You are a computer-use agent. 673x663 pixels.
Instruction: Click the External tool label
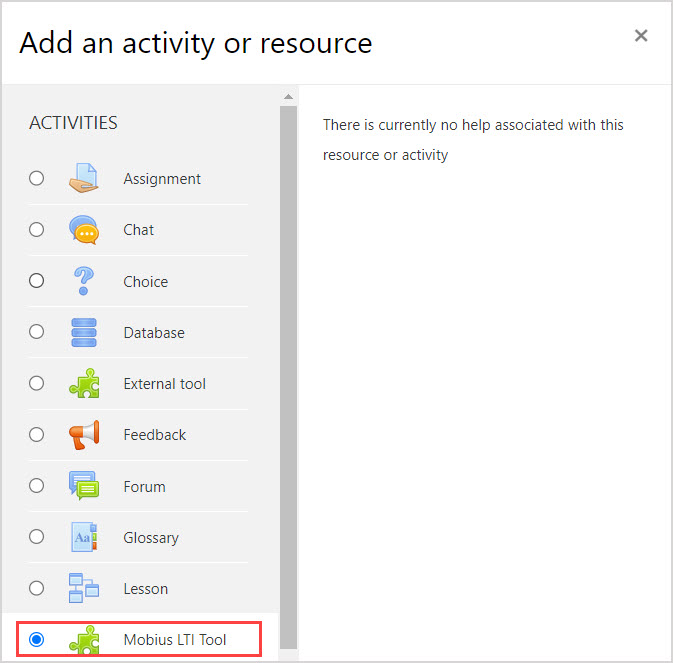point(164,384)
